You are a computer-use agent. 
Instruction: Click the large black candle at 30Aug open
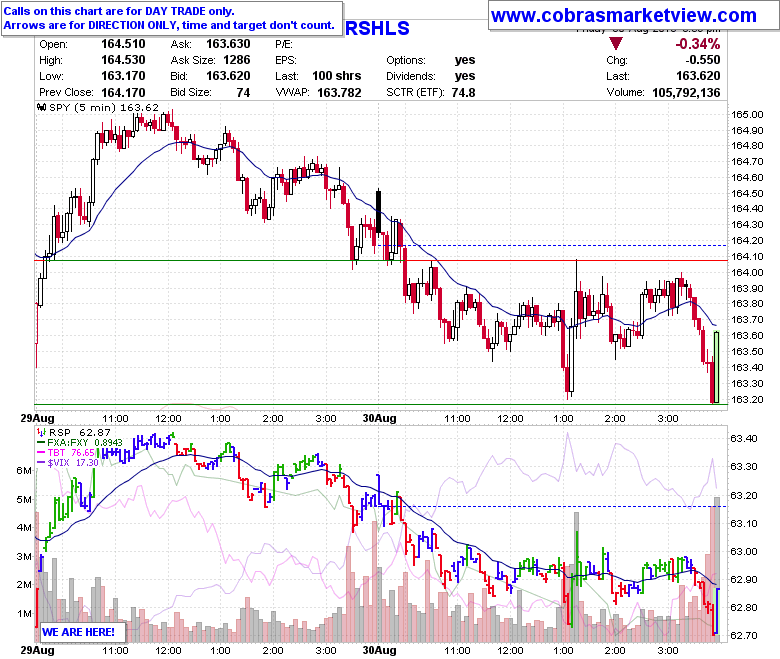click(379, 211)
